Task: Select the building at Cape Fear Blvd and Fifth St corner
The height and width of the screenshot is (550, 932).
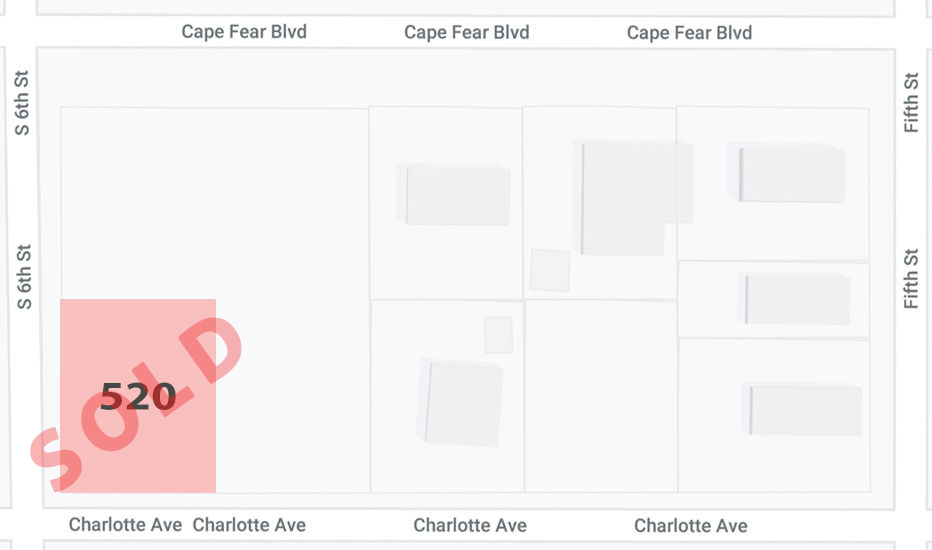Action: pyautogui.click(x=786, y=173)
